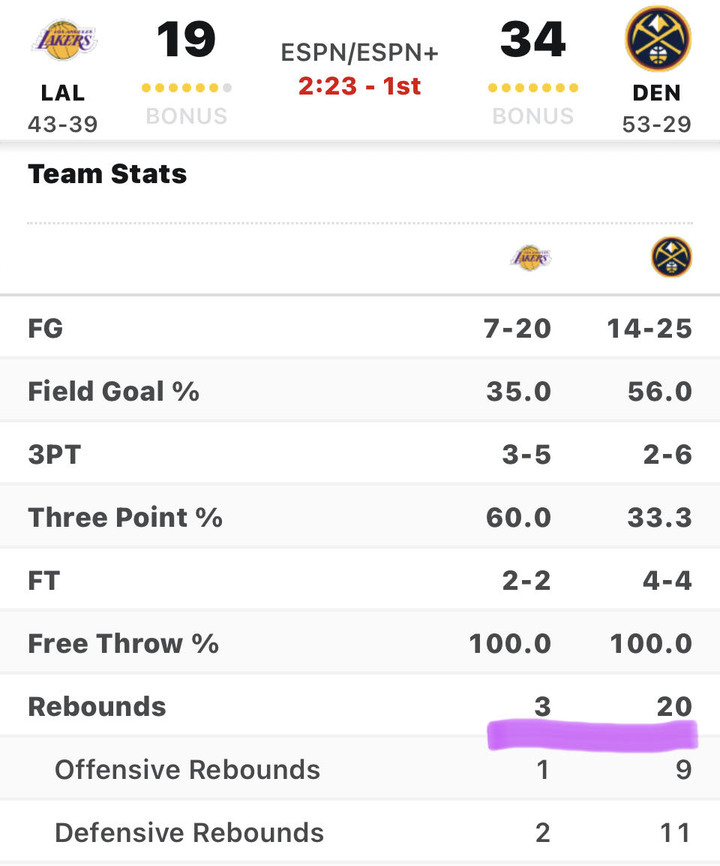Tap the Rebounds stat row label
Image resolution: width=720 pixels, height=866 pixels.
pos(97,706)
